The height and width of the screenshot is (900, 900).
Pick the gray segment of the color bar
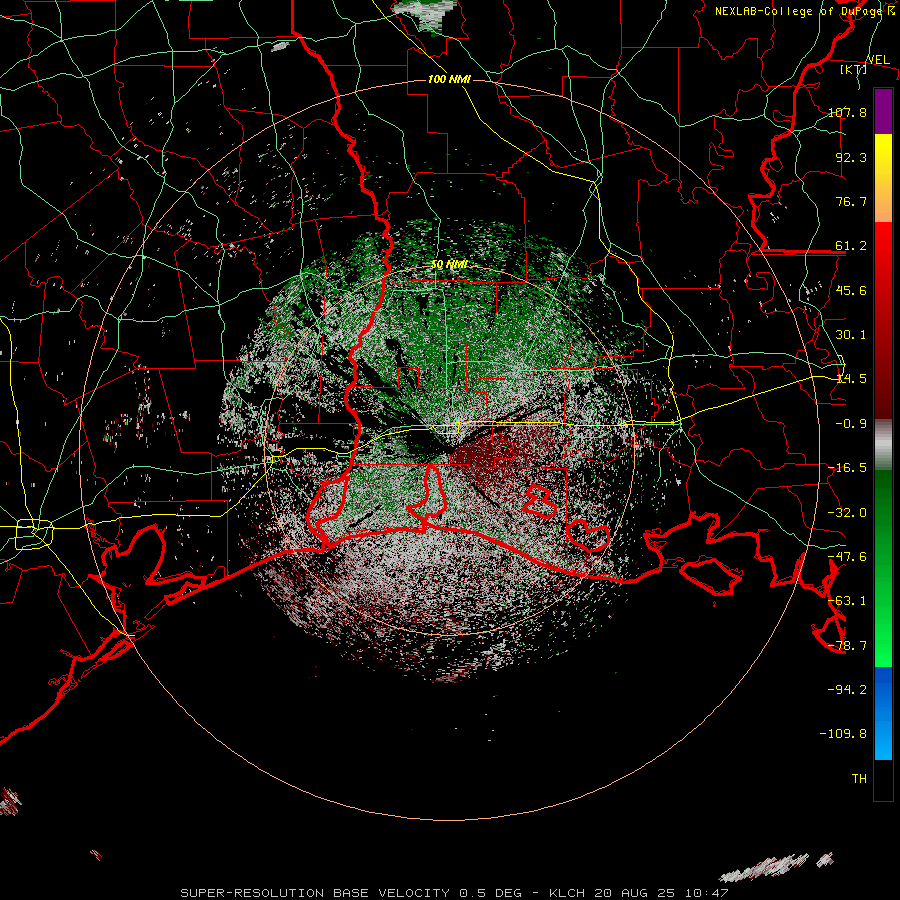pos(883,445)
